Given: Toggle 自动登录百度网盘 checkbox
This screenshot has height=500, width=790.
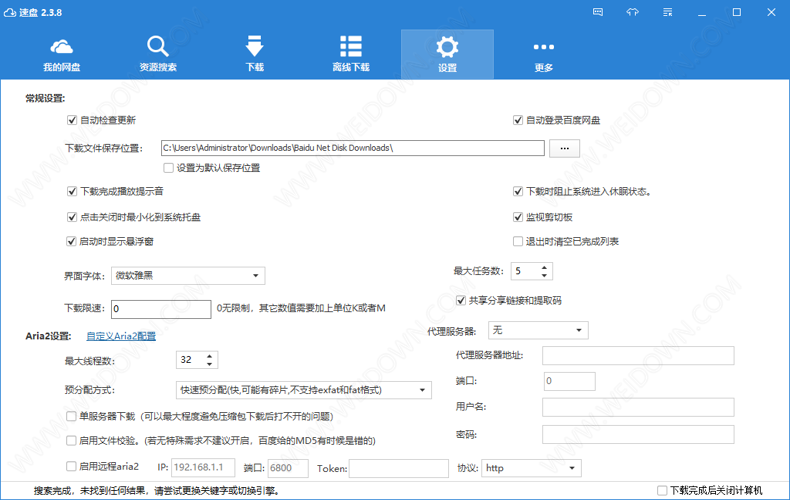Looking at the screenshot, I should tap(517, 120).
